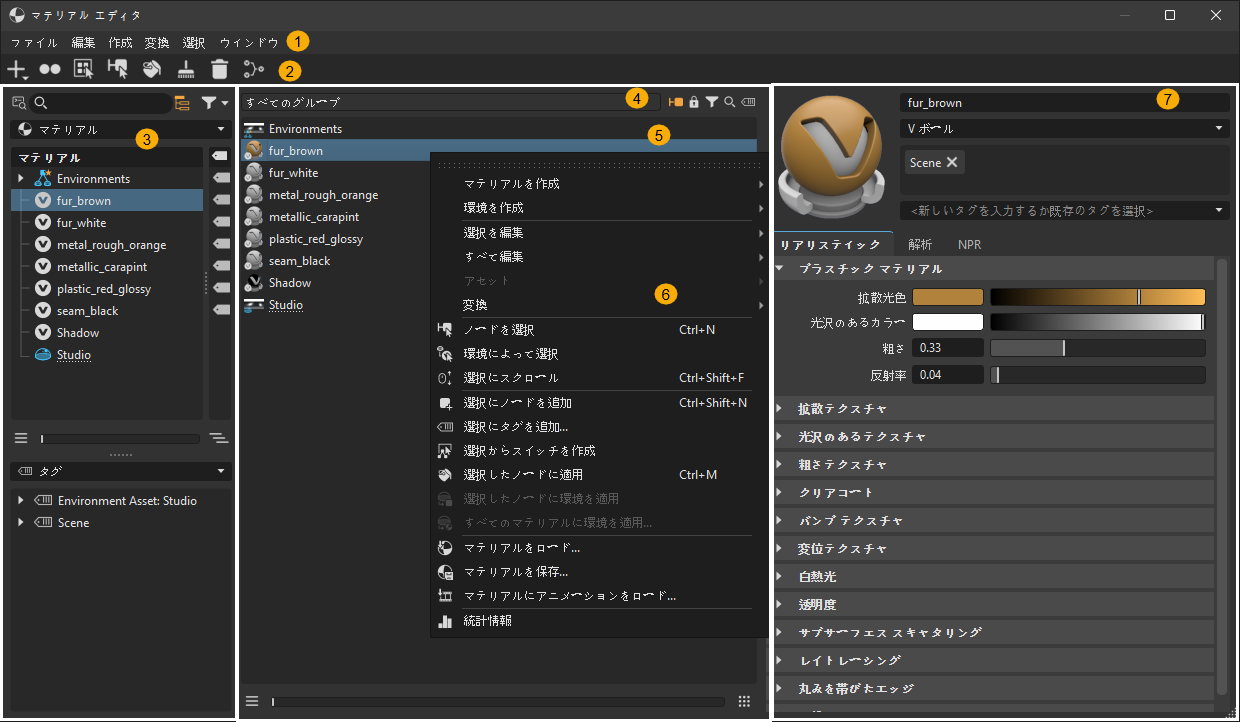Click the Shadow material icon in center list

click(254, 283)
